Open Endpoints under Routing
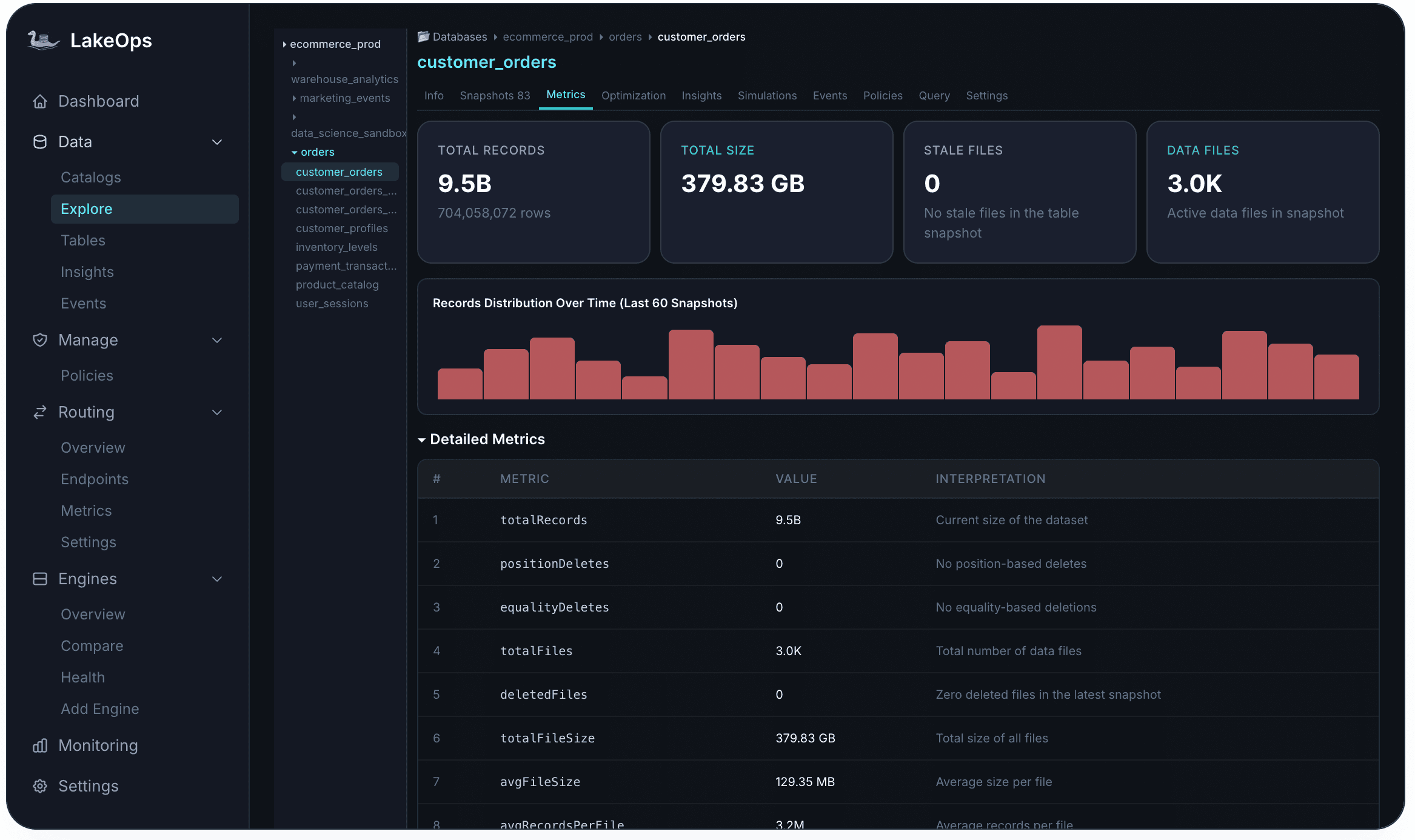This screenshot has width=1415, height=840. click(95, 479)
